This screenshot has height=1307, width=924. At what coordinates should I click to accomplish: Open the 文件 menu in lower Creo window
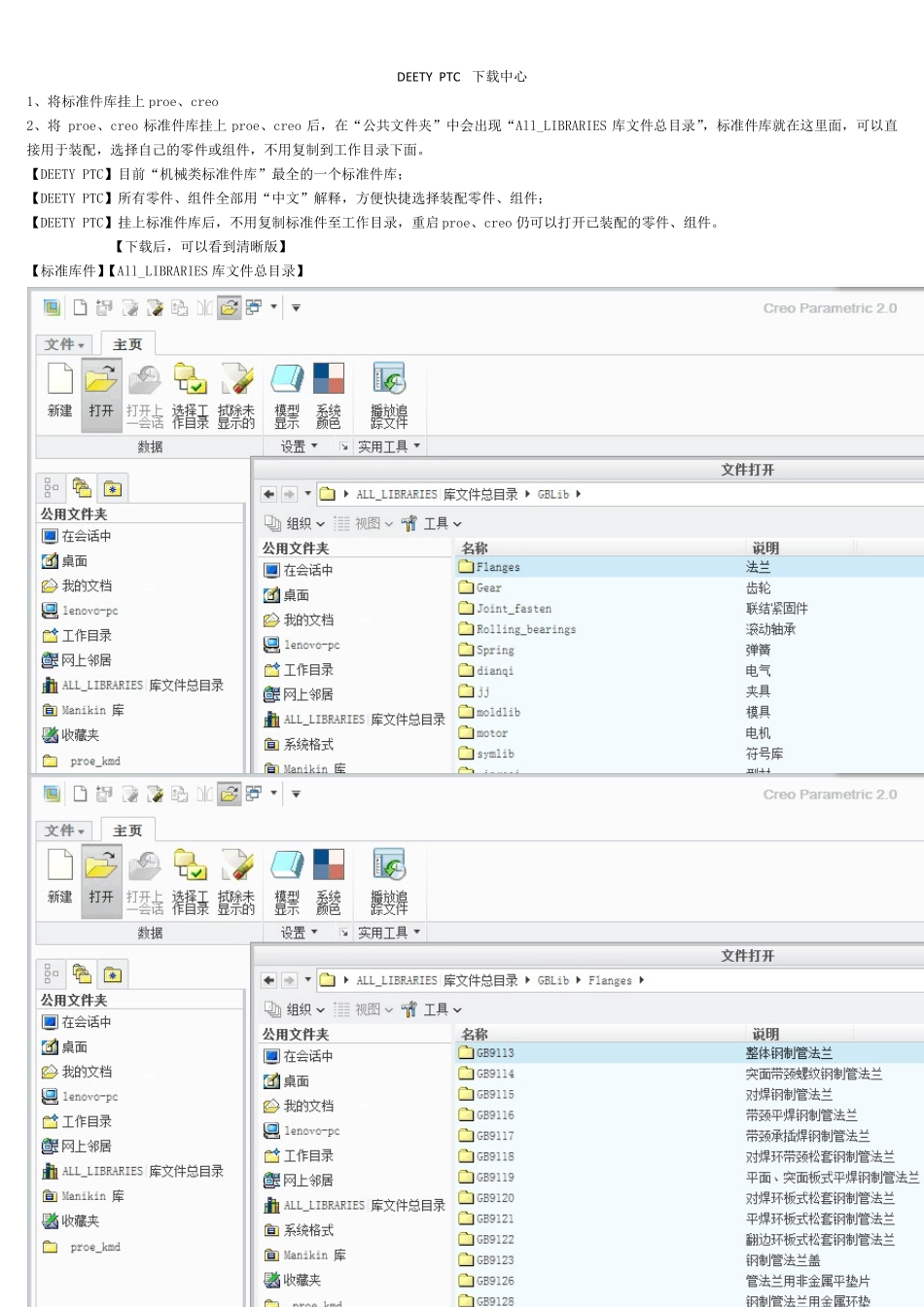(x=65, y=830)
